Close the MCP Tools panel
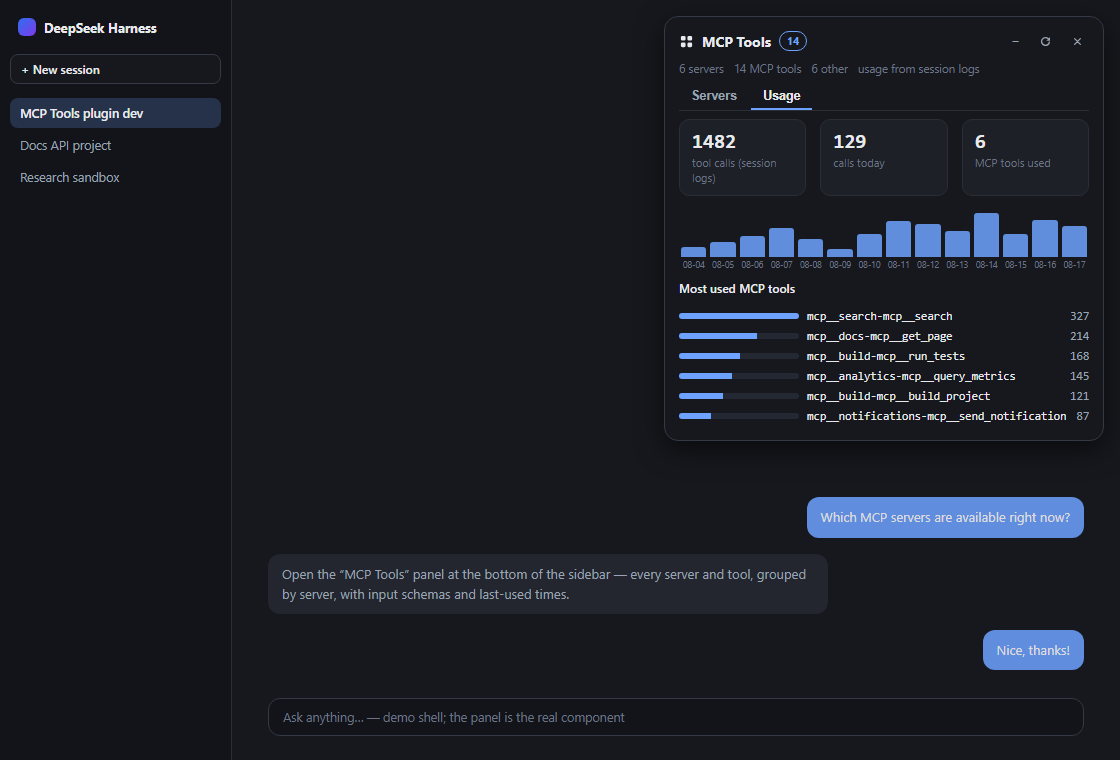The image size is (1120, 760). tap(1077, 41)
